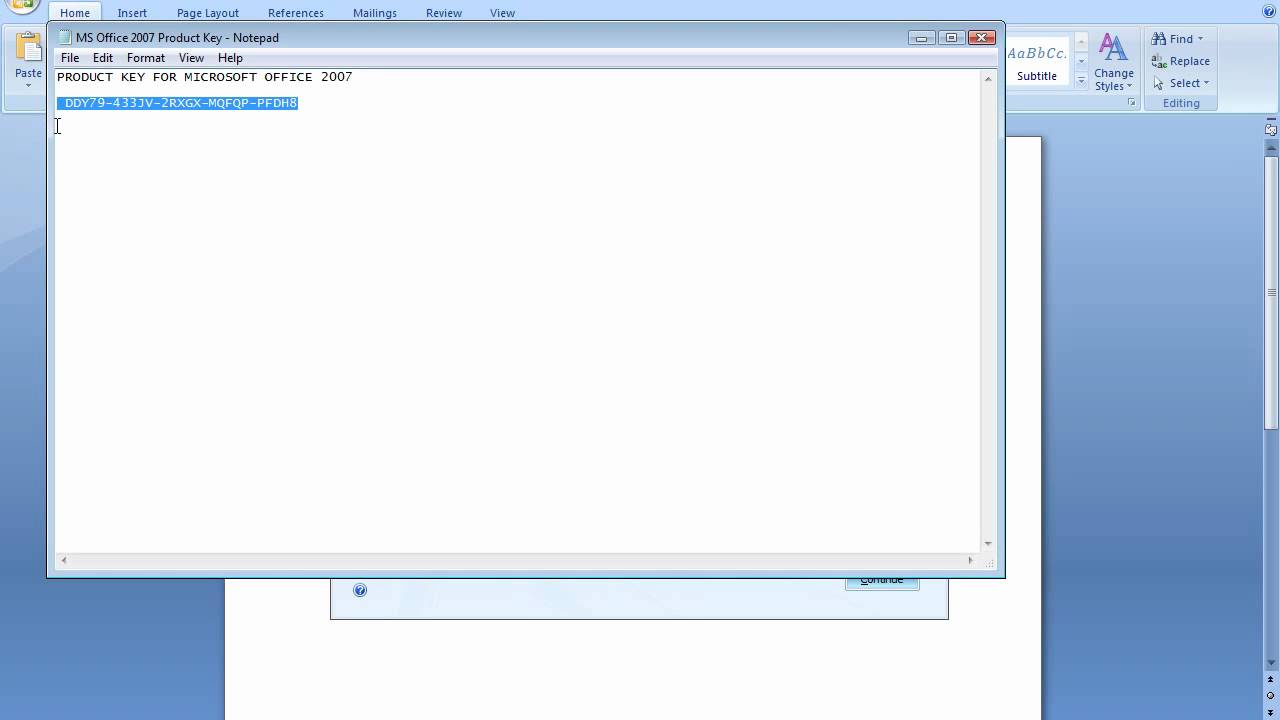Click the help icon in activation dialog
The height and width of the screenshot is (720, 1280).
(360, 590)
